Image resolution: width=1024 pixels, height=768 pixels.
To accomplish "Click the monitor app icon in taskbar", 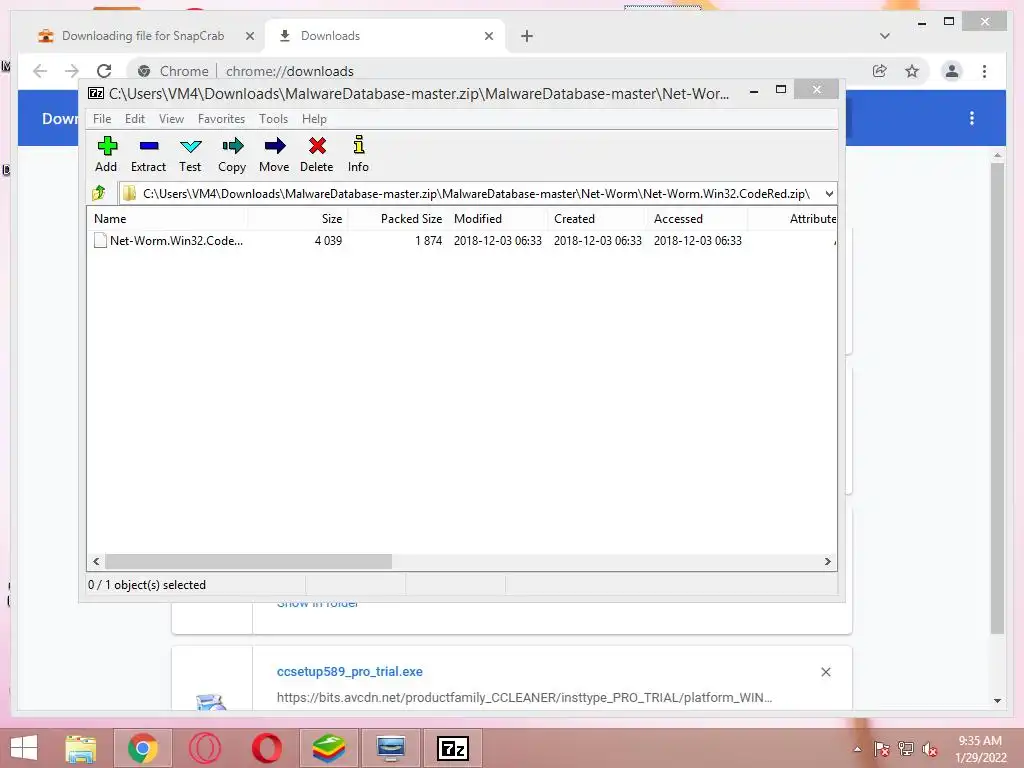I will point(391,748).
